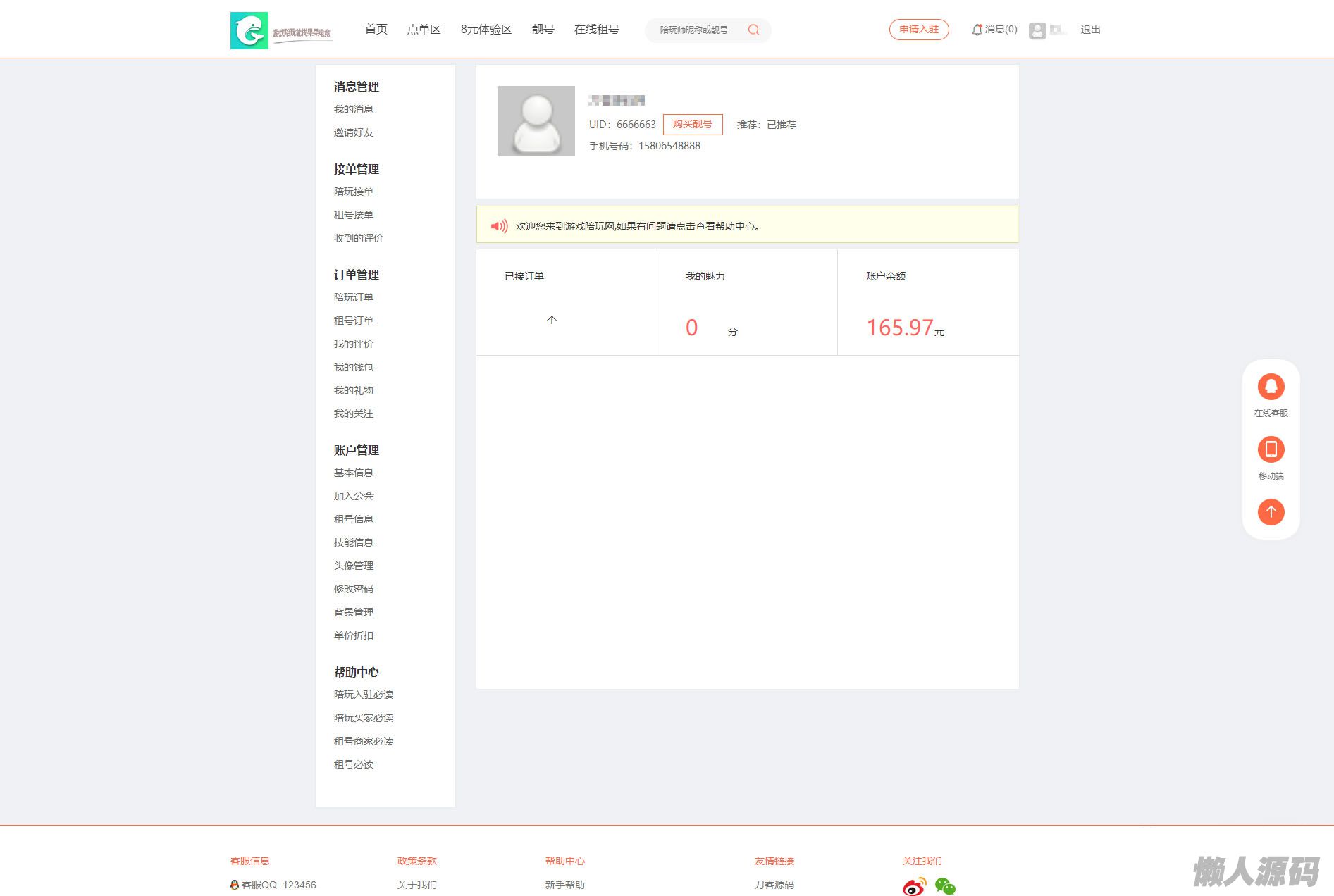
Task: Open 头像管理 in the sidebar
Action: 354,566
